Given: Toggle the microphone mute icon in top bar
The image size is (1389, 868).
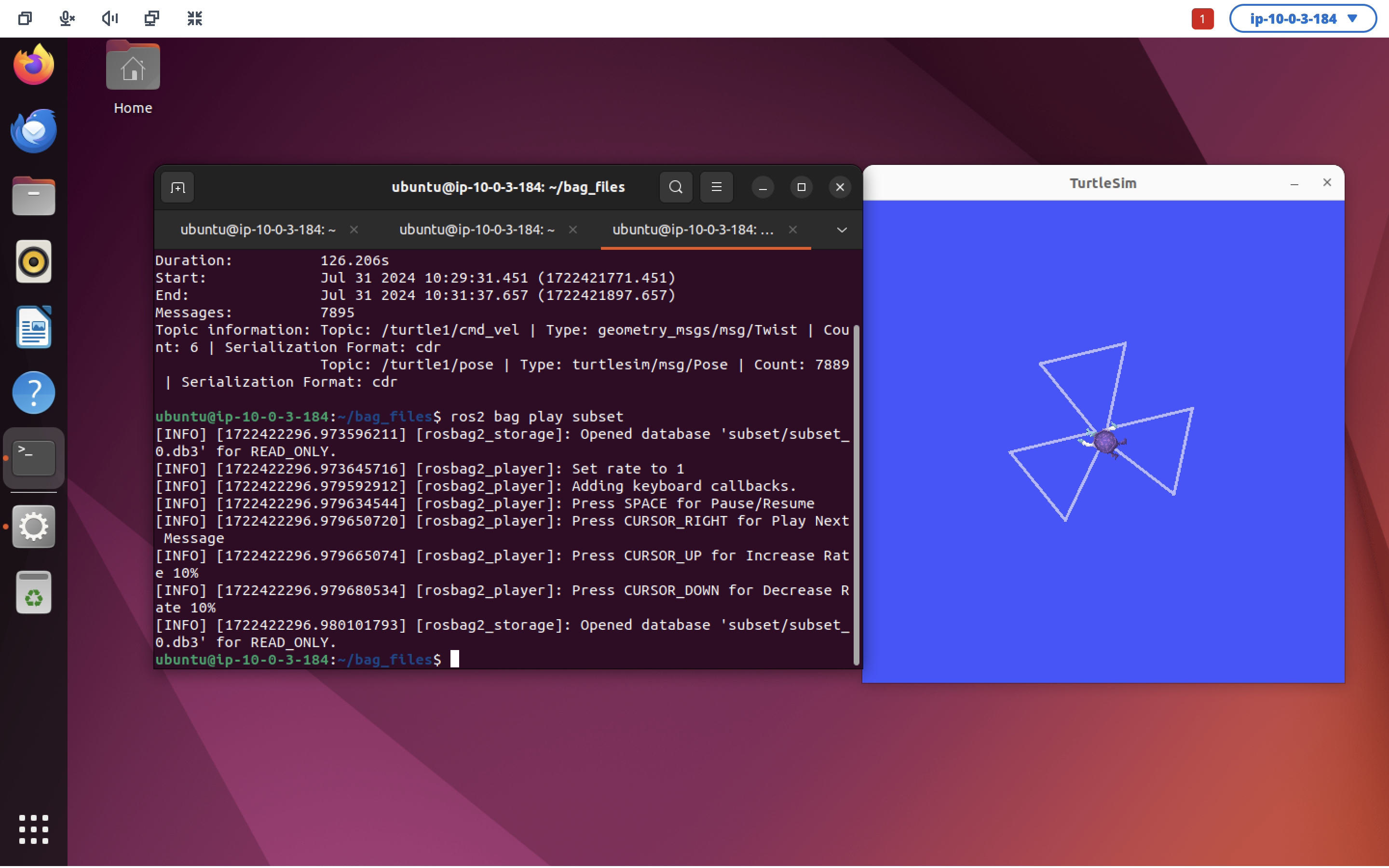Looking at the screenshot, I should tap(67, 18).
